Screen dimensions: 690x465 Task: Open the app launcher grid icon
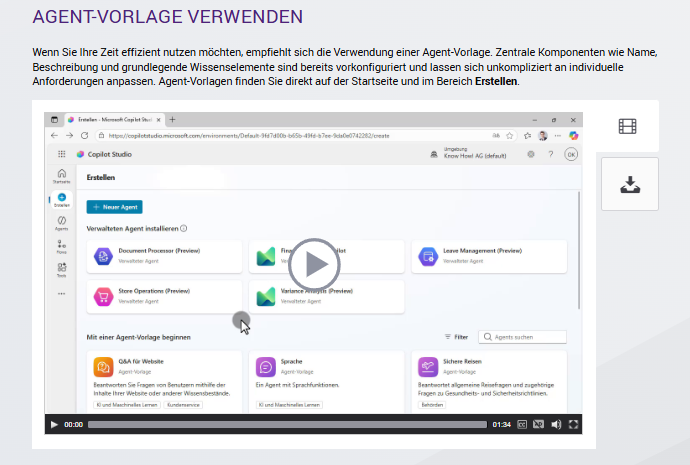[62, 154]
